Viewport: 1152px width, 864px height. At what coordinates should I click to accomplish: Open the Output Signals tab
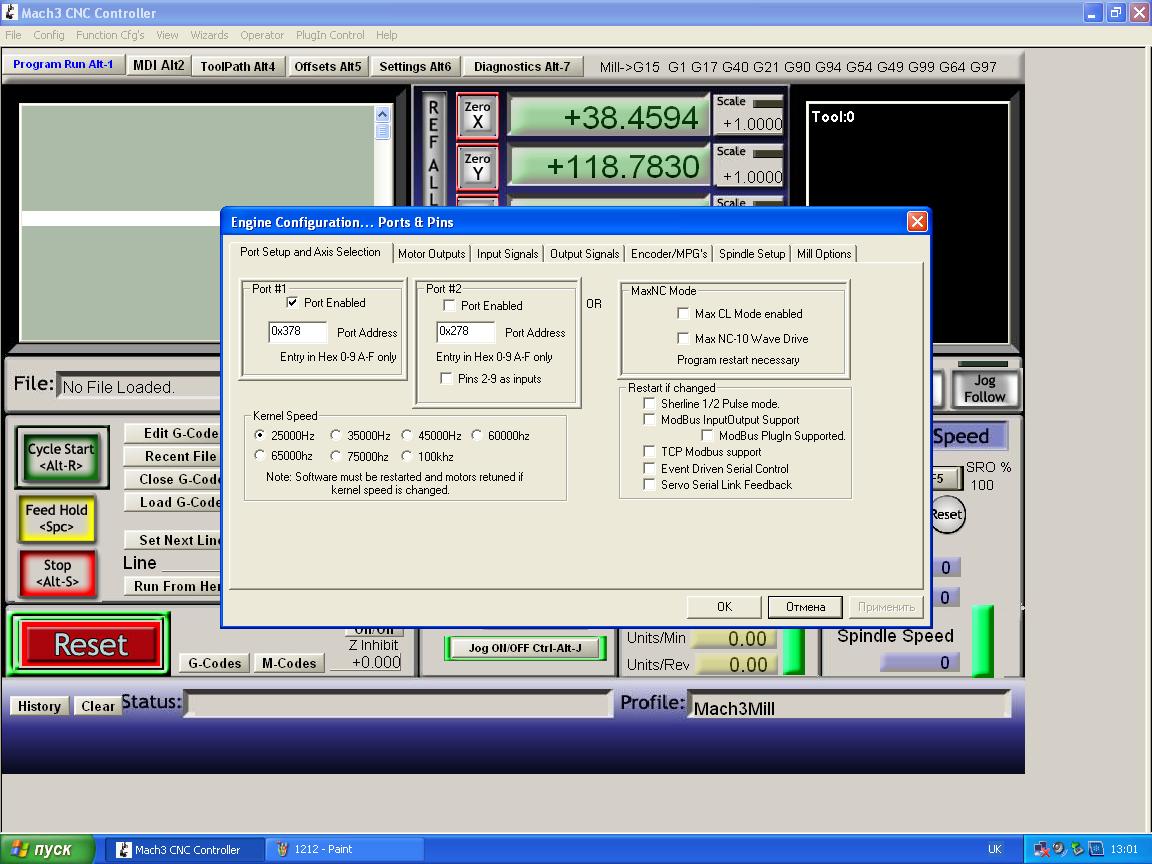[x=584, y=253]
